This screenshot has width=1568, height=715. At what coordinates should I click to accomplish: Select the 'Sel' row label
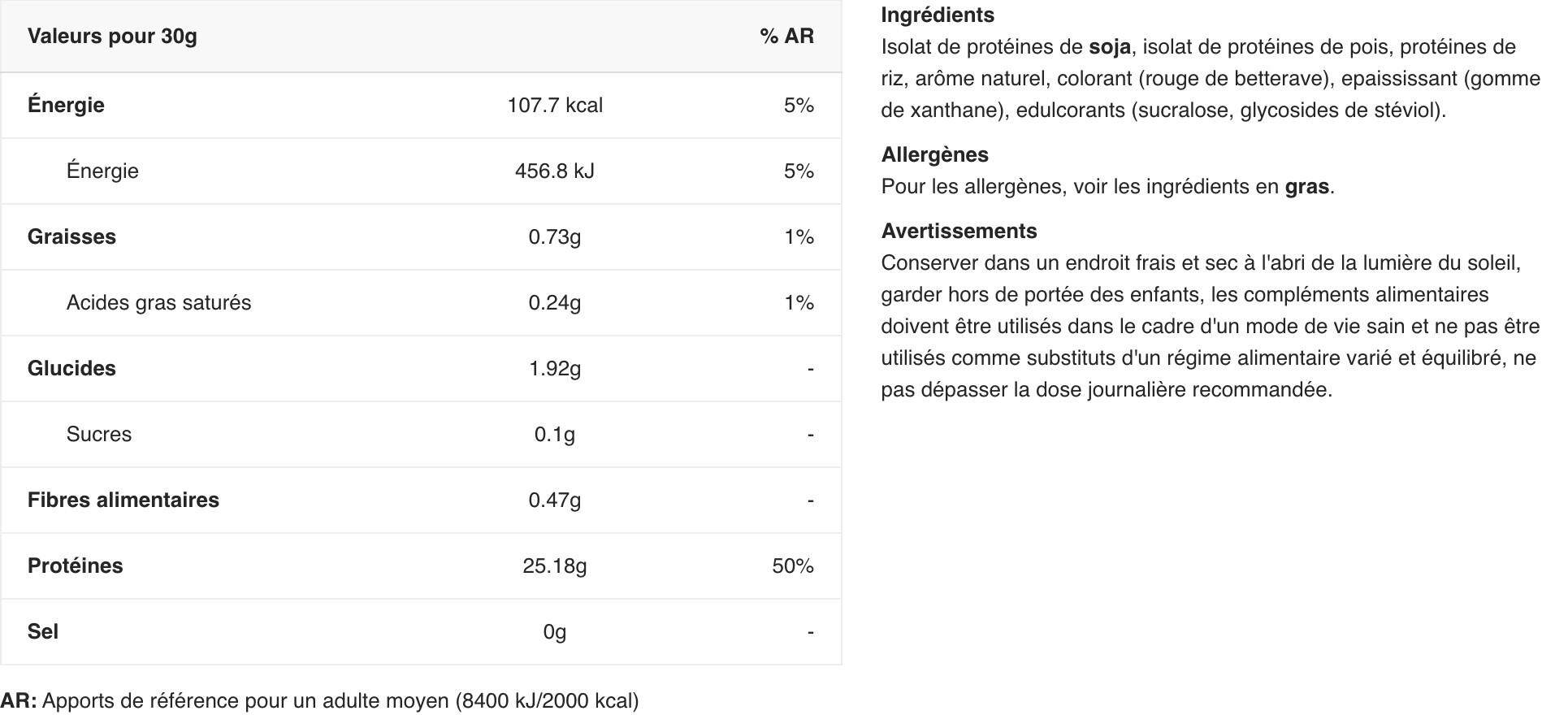(43, 631)
